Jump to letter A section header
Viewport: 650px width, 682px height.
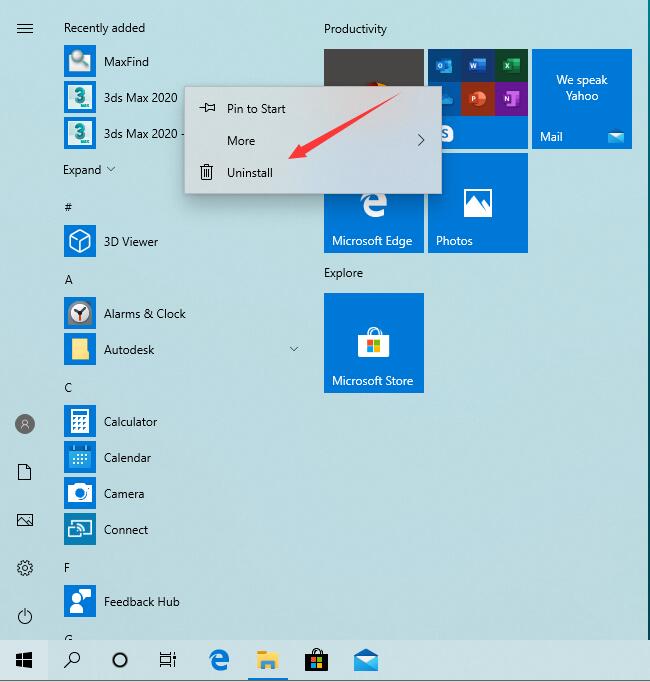pyautogui.click(x=68, y=280)
